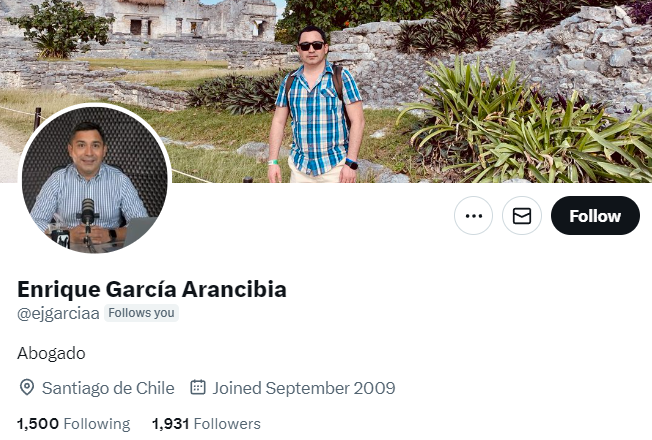Image resolution: width=652 pixels, height=440 pixels.
Task: Select the display name Enrique García Arancibia
Action: pyautogui.click(x=152, y=289)
